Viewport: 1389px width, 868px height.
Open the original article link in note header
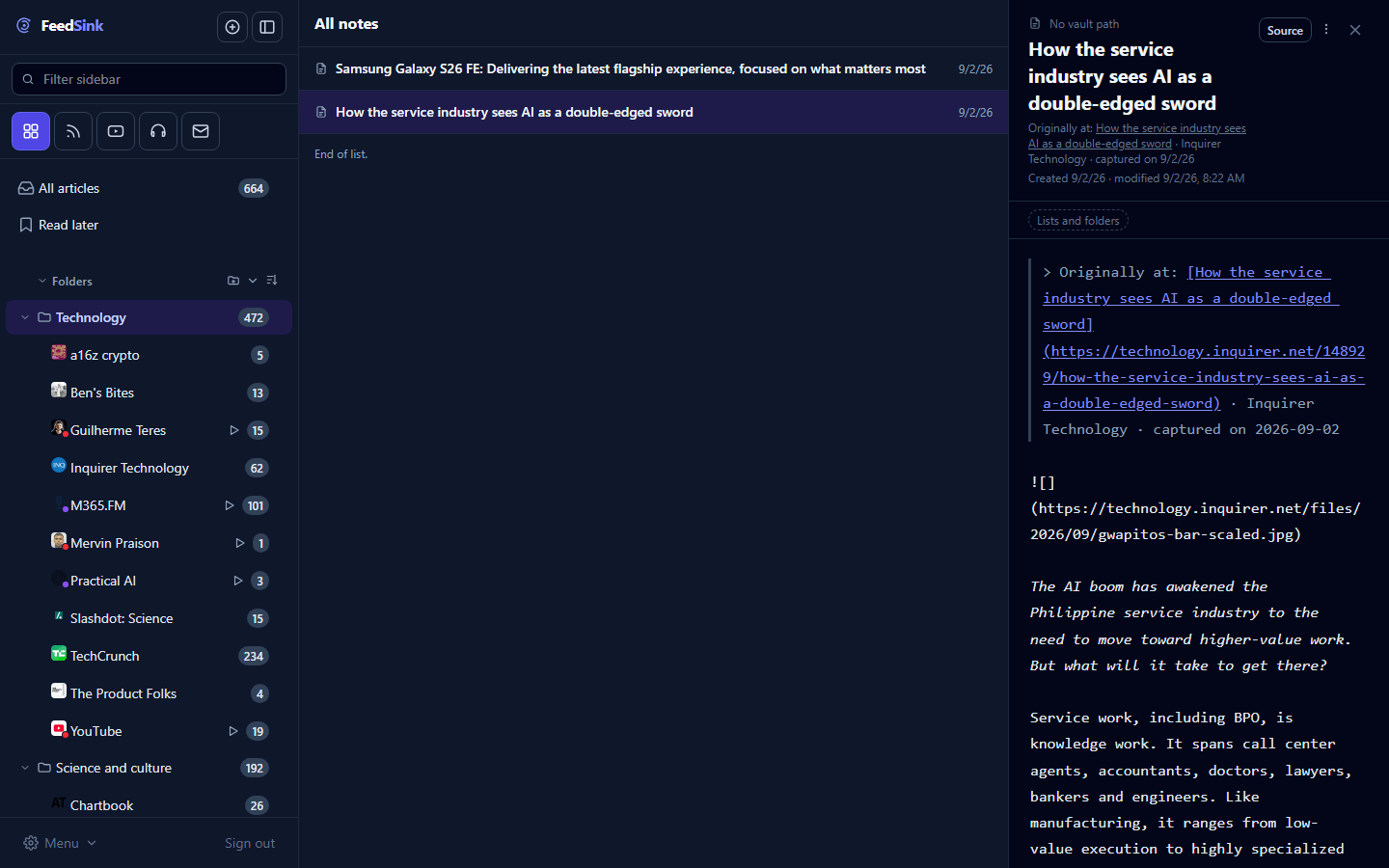[x=1137, y=136]
